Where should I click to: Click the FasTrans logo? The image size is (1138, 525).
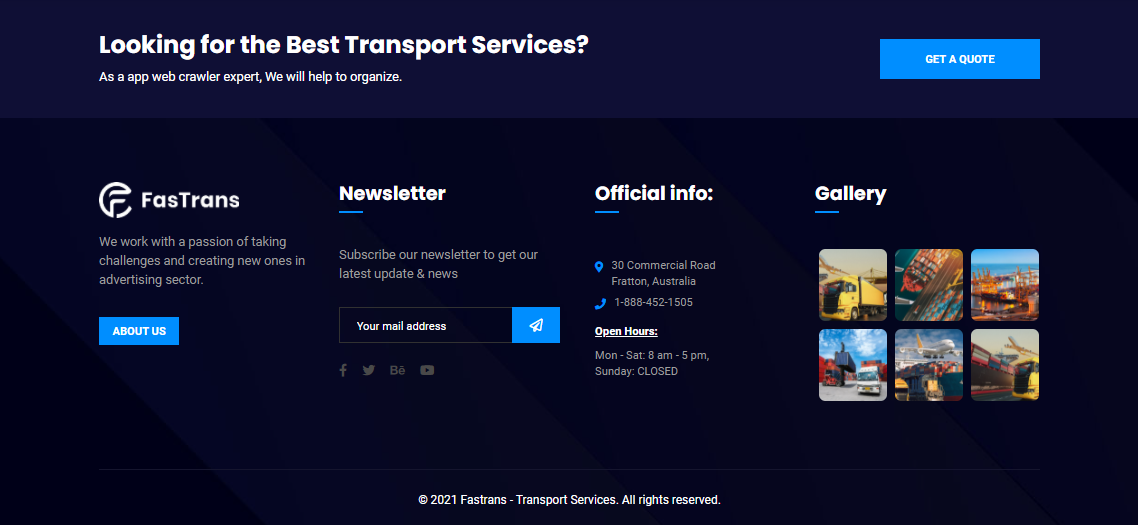tap(169, 200)
